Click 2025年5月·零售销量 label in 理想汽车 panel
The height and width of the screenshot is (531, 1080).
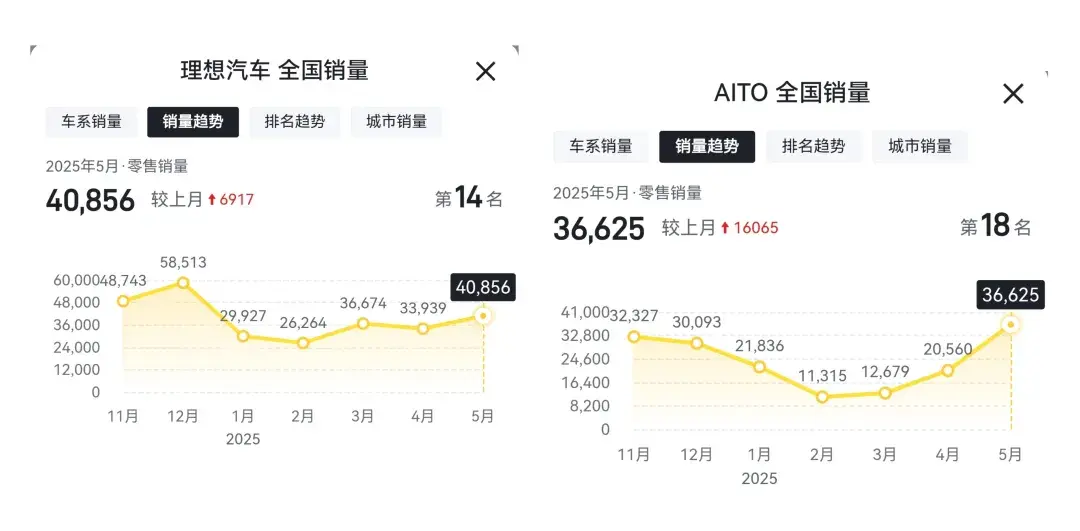click(x=117, y=166)
